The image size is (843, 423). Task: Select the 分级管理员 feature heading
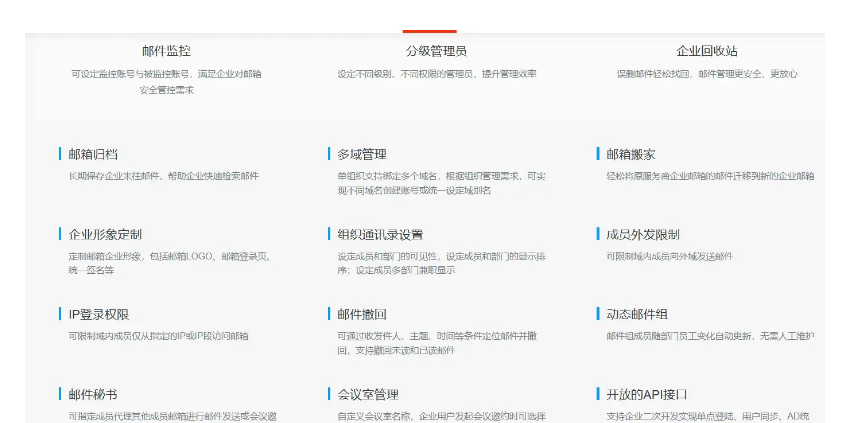436,51
